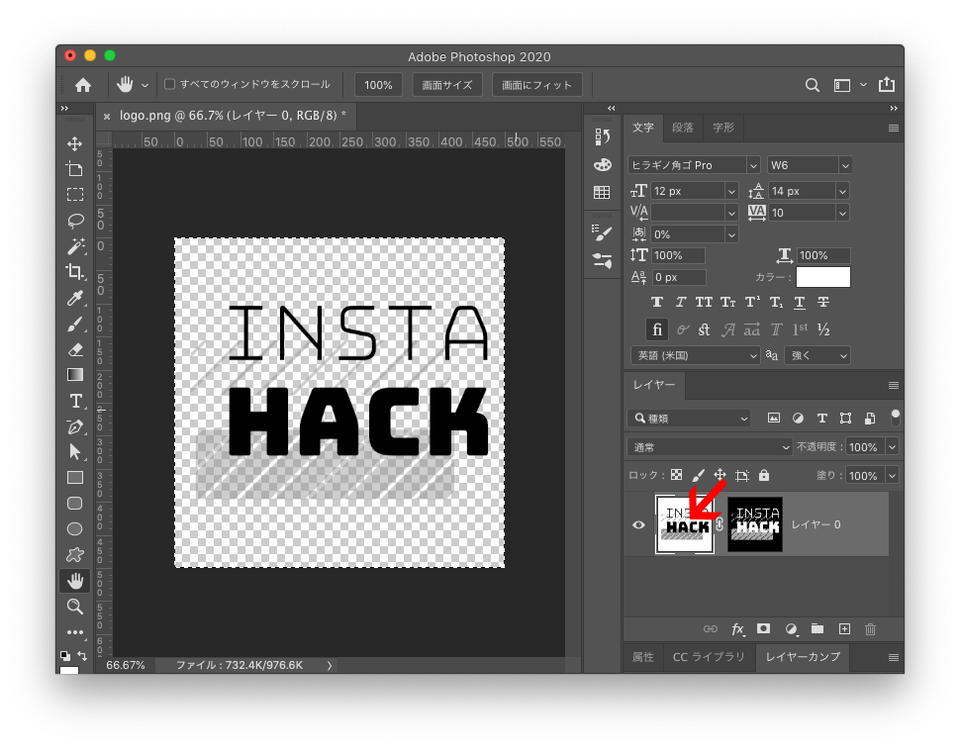The image size is (960, 747).
Task: Open the font weight W6 dropdown
Action: click(809, 165)
